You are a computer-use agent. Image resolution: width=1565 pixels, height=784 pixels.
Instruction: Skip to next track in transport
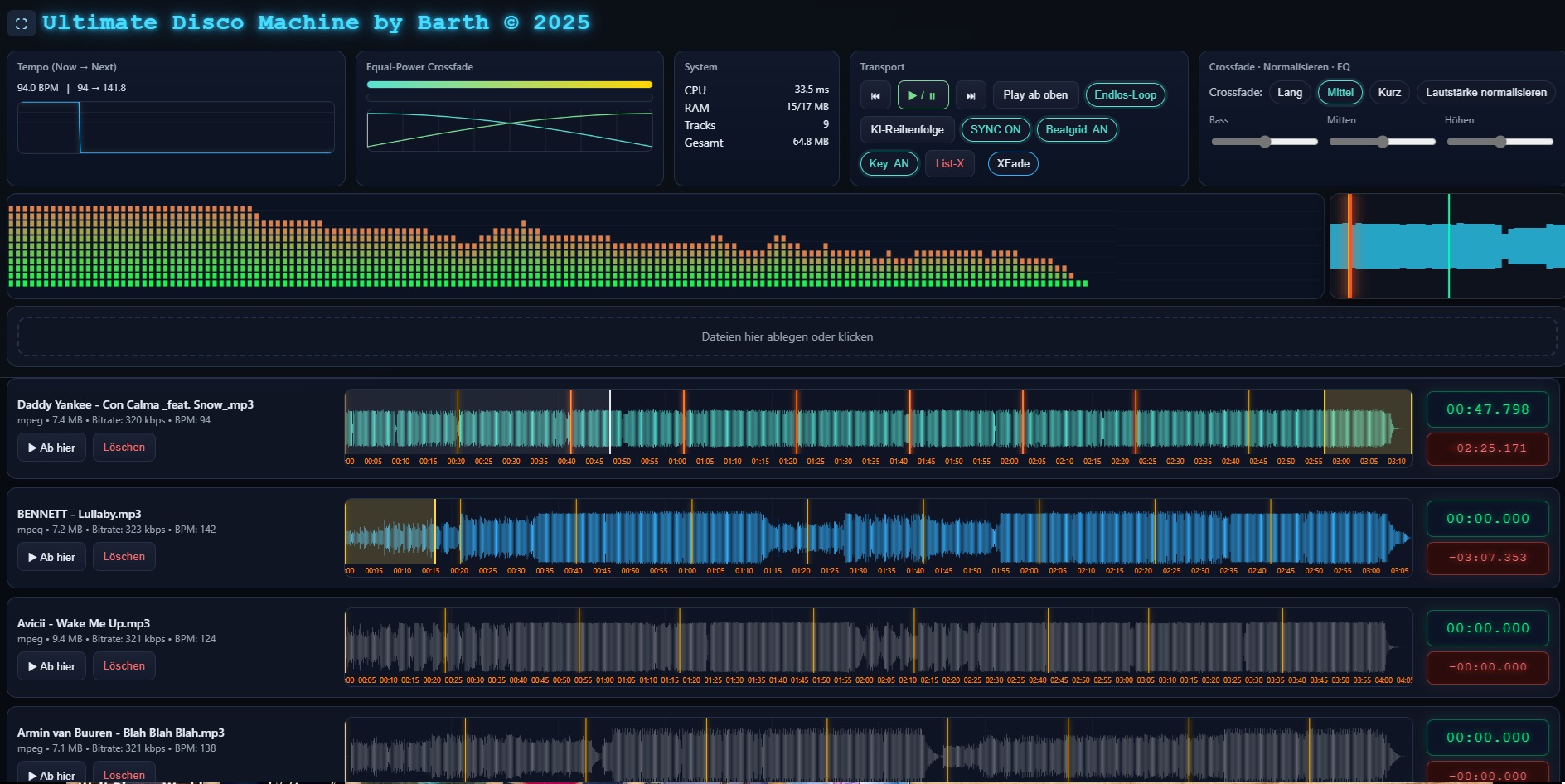[971, 95]
